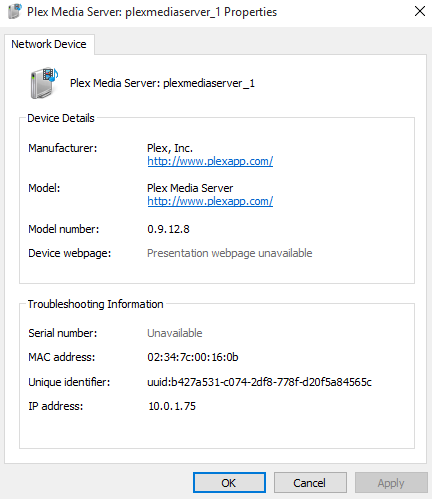Click the IP address value 10.0.1.75

point(172,406)
